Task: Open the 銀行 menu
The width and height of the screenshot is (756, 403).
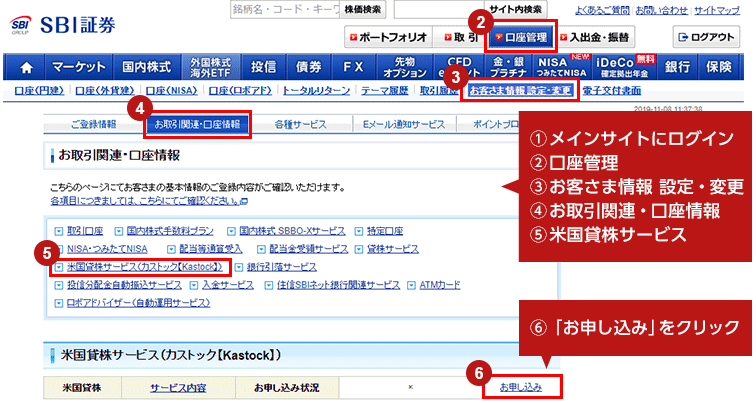Action: 677,67
